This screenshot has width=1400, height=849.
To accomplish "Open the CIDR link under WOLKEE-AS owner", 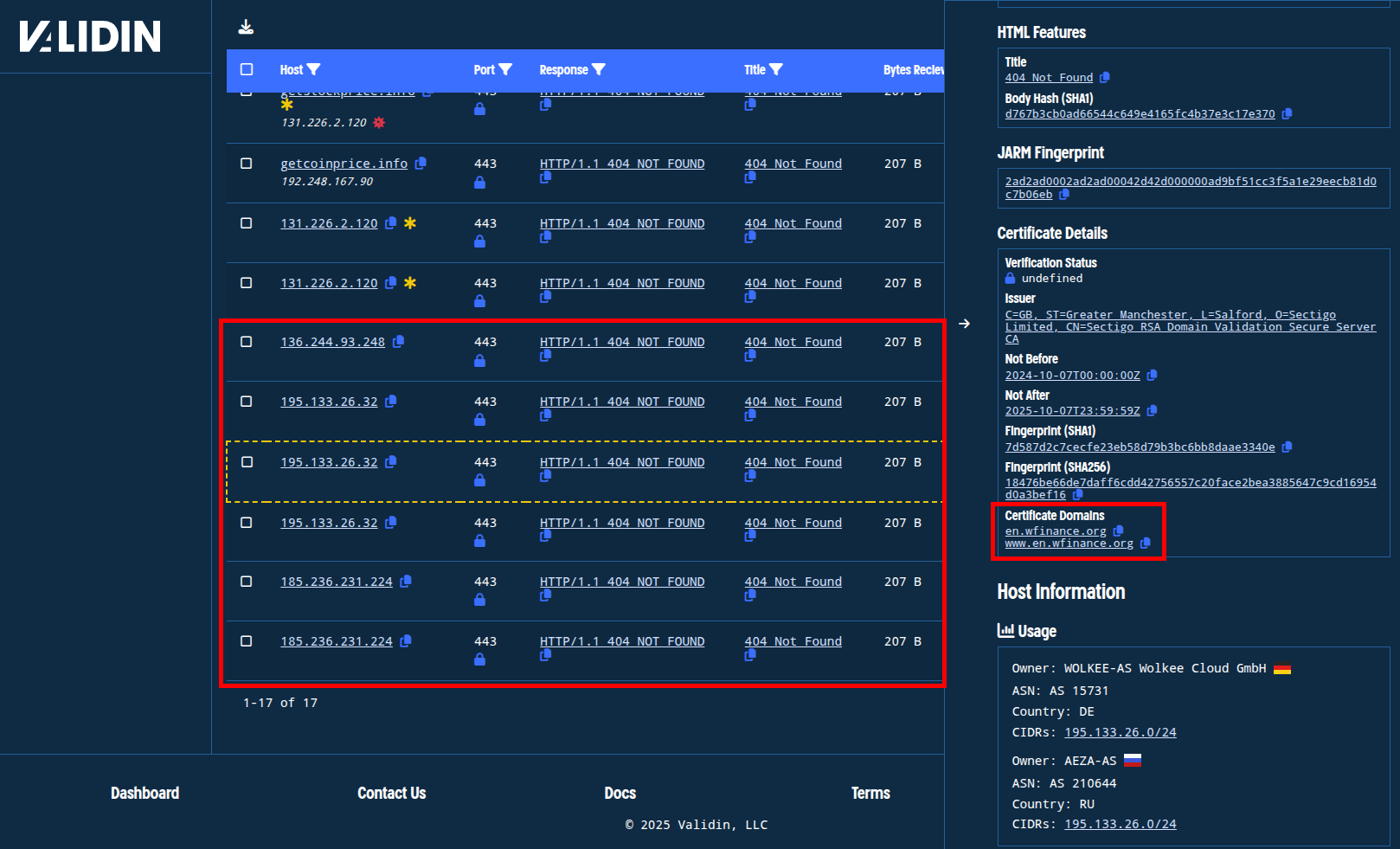I will point(1120,732).
